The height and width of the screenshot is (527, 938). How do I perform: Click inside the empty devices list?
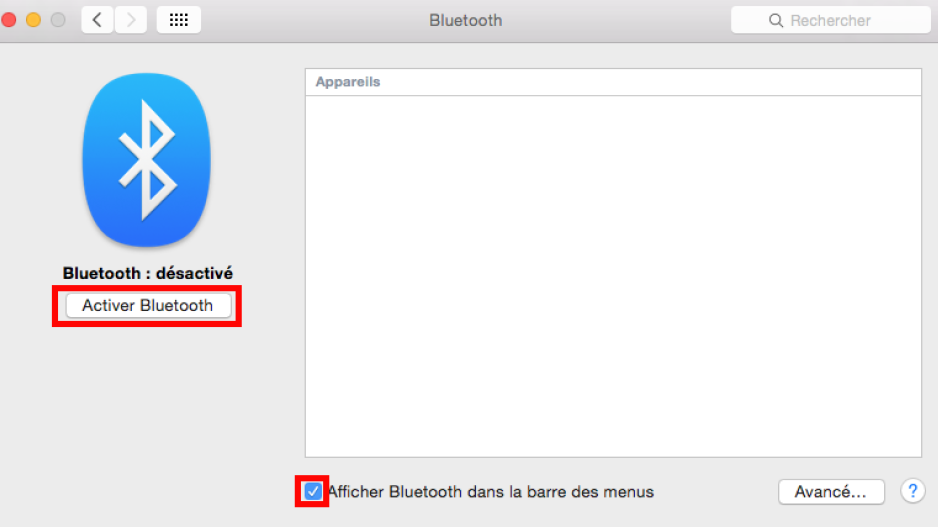coord(613,276)
